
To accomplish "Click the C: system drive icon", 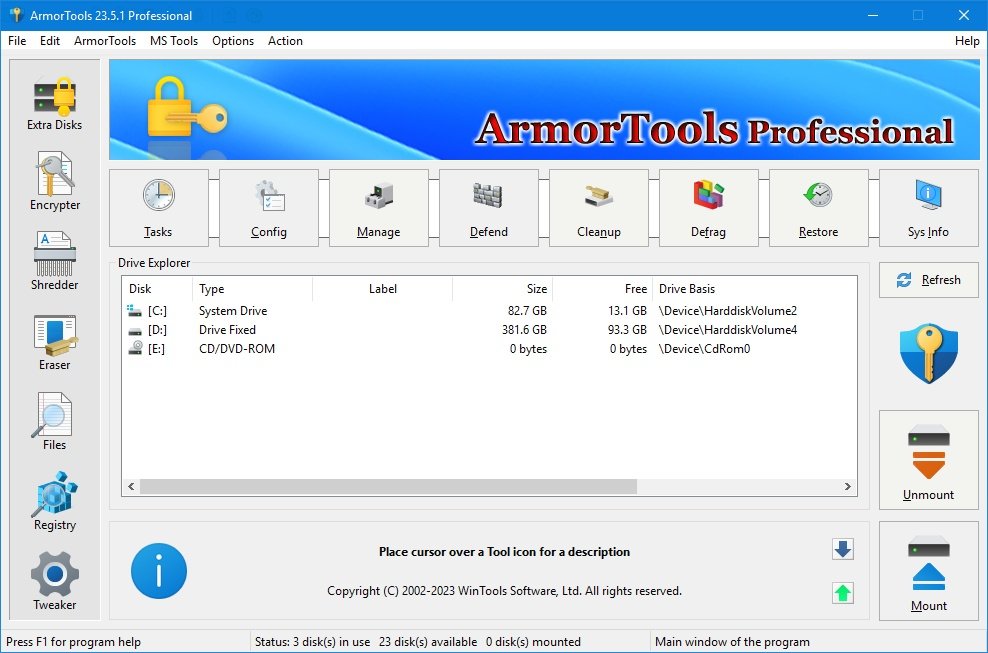I will point(134,311).
